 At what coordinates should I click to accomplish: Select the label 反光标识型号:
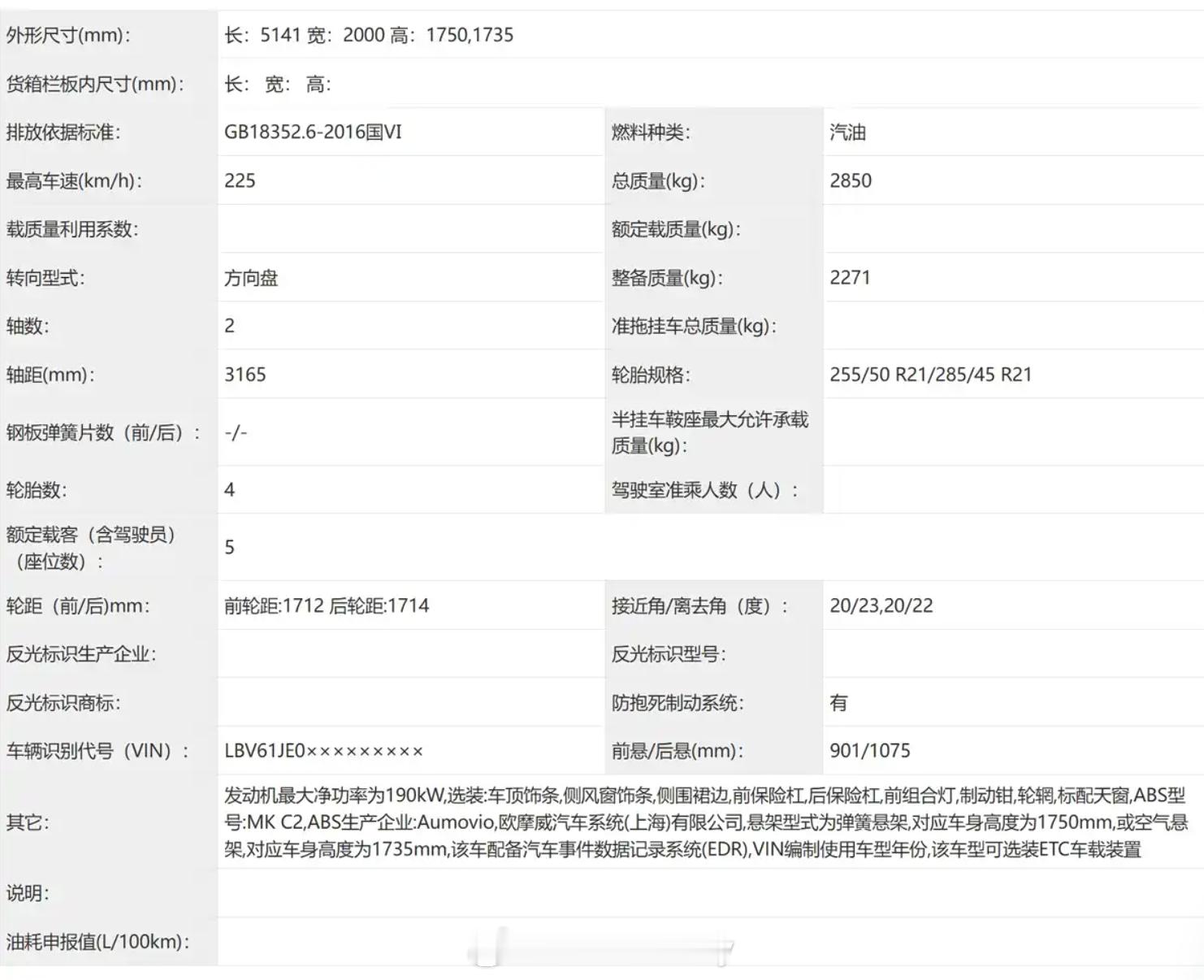[x=669, y=654]
